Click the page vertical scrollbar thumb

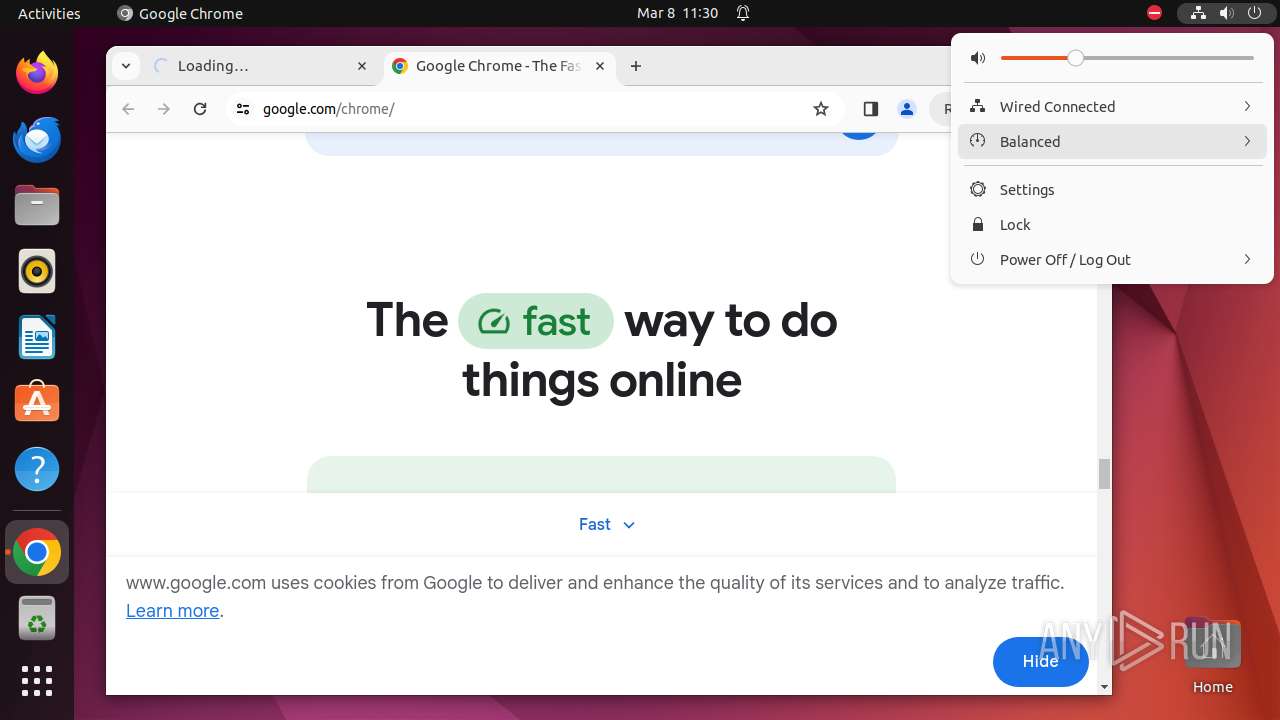tap(1104, 473)
